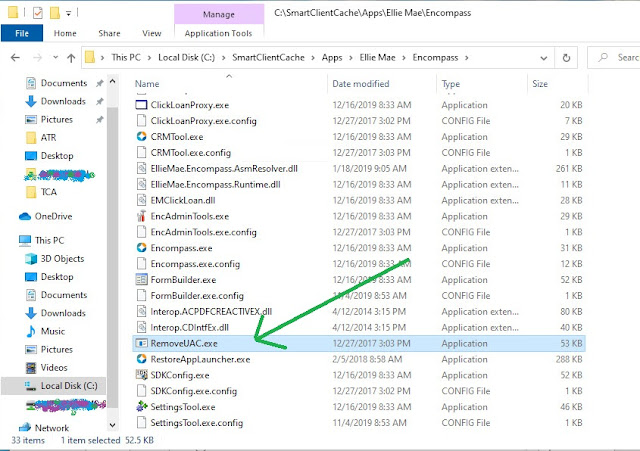Screen dimensions: 640x451
Task: Click the Interop.CDIntfEx.dll file icon
Action: click(x=141, y=327)
